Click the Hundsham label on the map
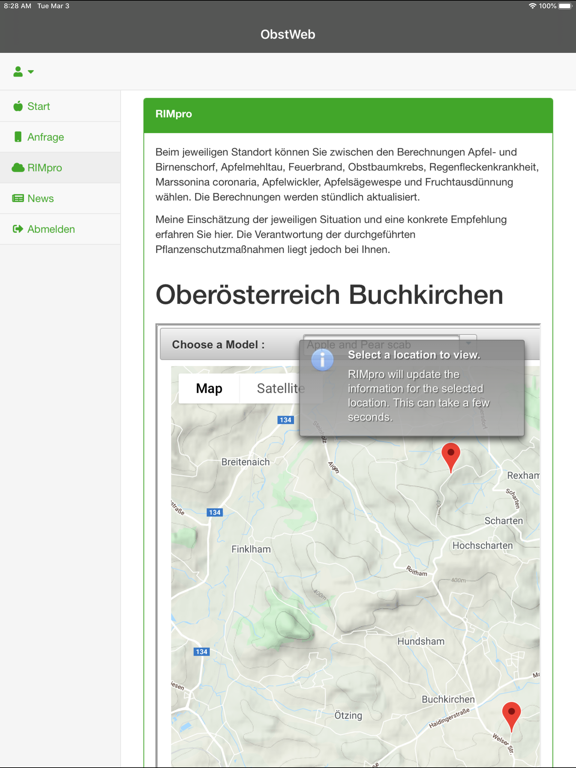Image resolution: width=576 pixels, height=768 pixels. pyautogui.click(x=421, y=641)
